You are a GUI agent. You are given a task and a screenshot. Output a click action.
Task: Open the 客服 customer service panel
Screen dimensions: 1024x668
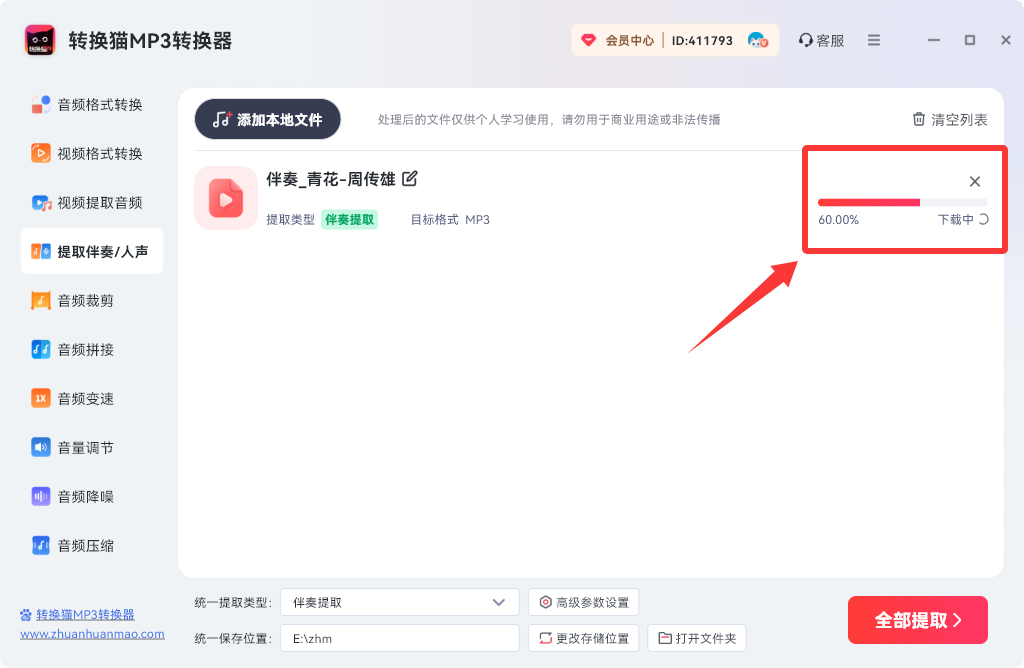pos(820,40)
